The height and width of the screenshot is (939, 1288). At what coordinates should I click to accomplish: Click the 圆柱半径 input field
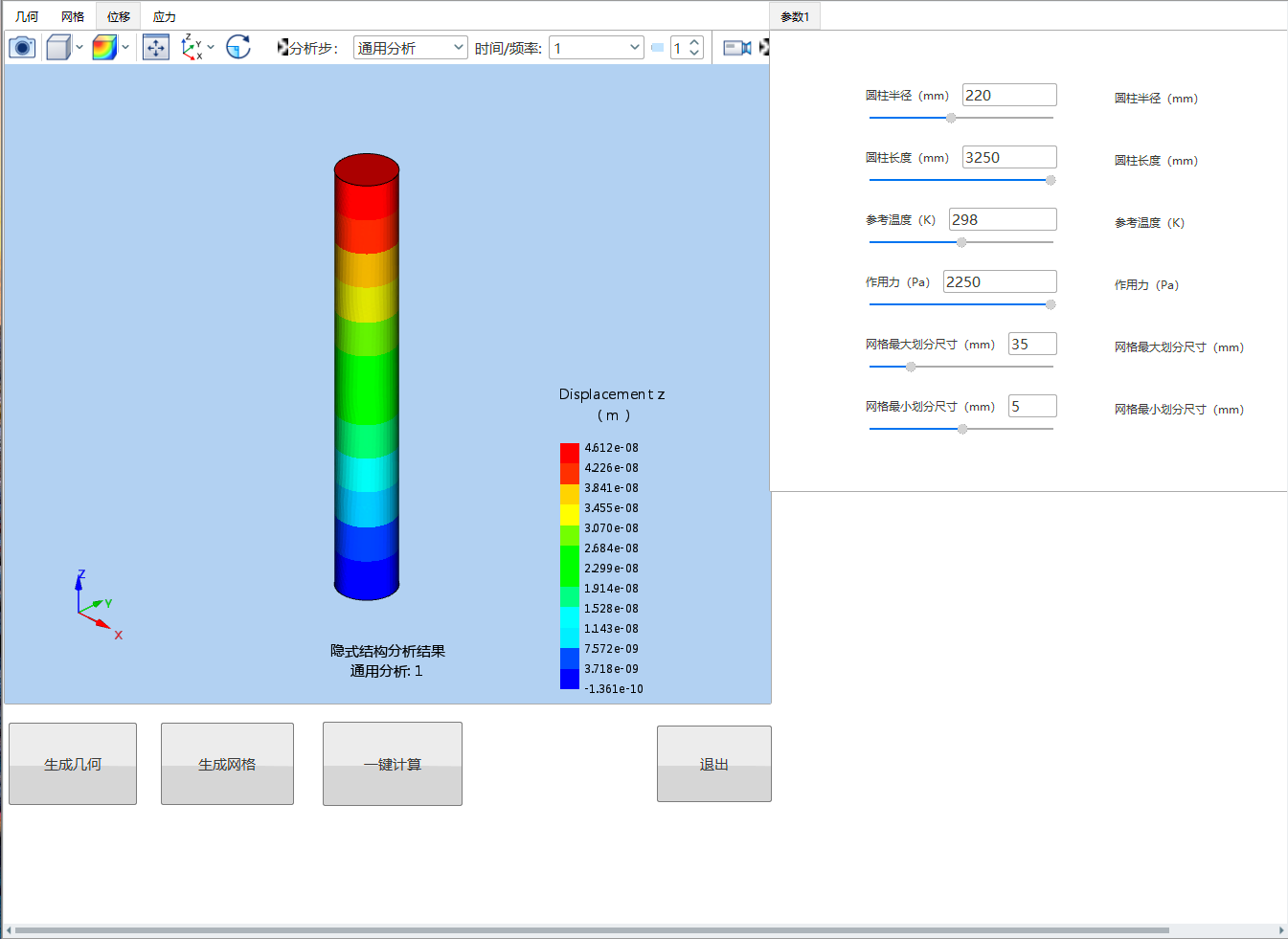point(1009,95)
